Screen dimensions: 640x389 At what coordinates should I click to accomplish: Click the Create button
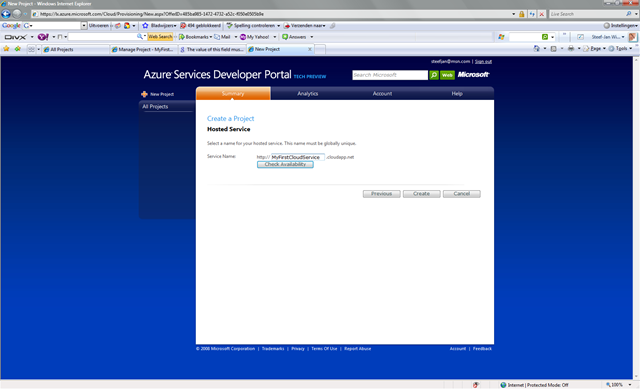[422, 194]
